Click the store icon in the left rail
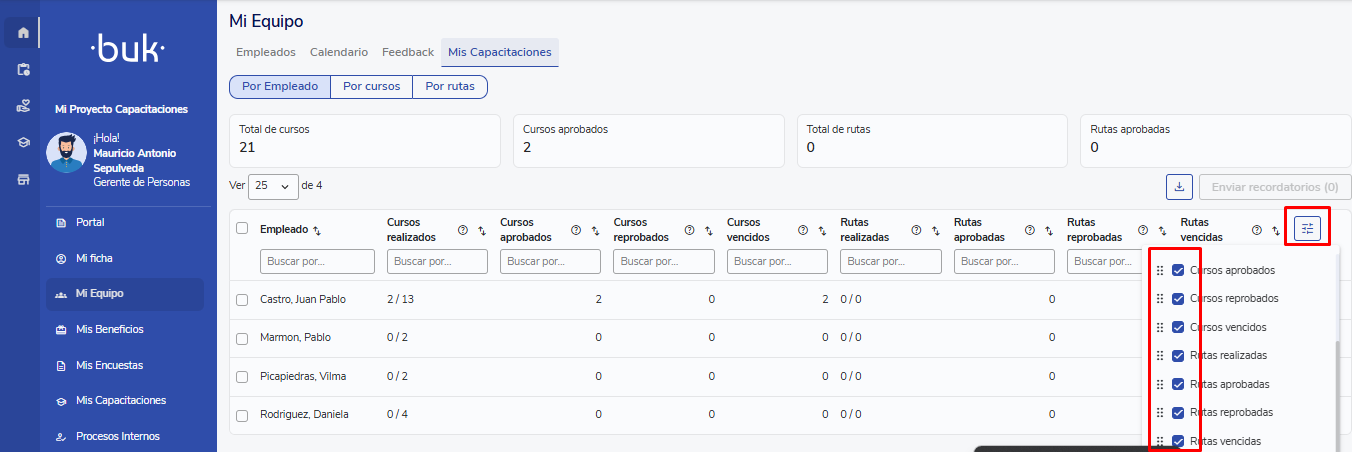The image size is (1352, 452). (x=23, y=180)
